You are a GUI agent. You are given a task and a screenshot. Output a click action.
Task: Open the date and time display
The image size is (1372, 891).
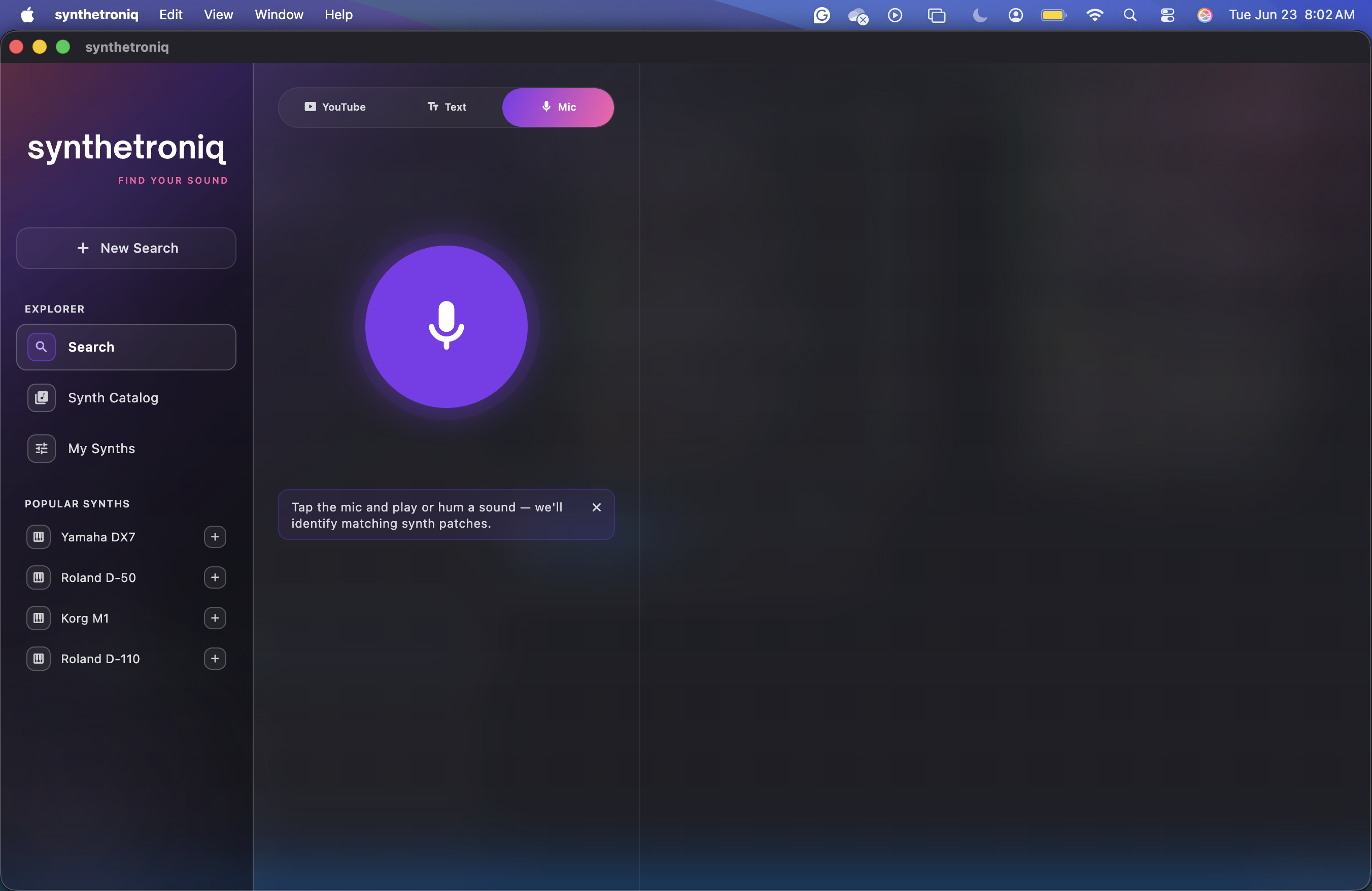point(1291,15)
